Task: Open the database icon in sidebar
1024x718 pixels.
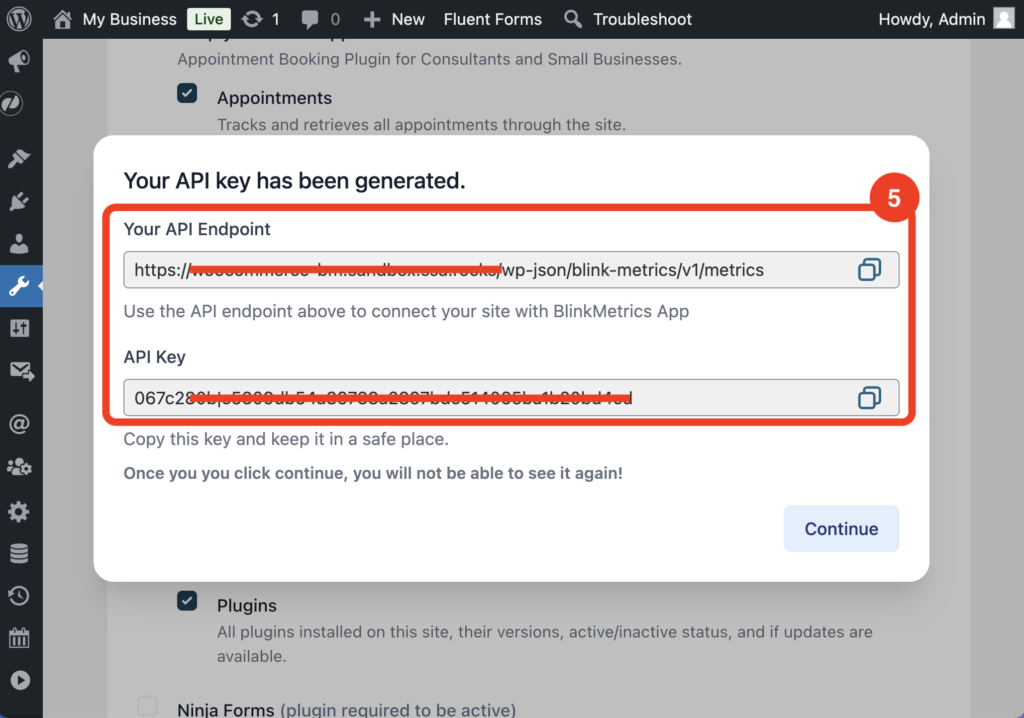Action: (19, 554)
